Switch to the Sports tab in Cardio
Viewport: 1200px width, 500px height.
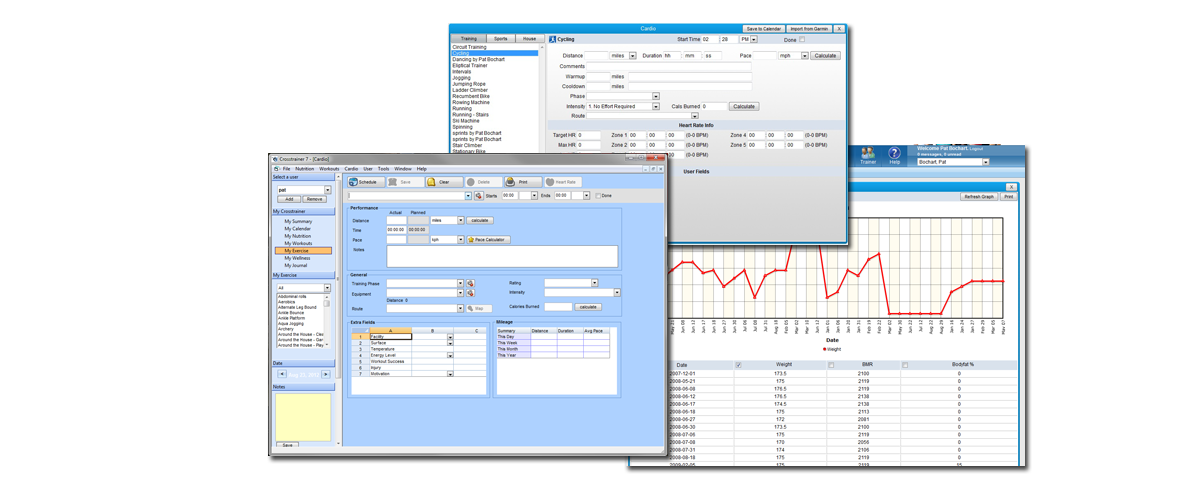[x=501, y=39]
